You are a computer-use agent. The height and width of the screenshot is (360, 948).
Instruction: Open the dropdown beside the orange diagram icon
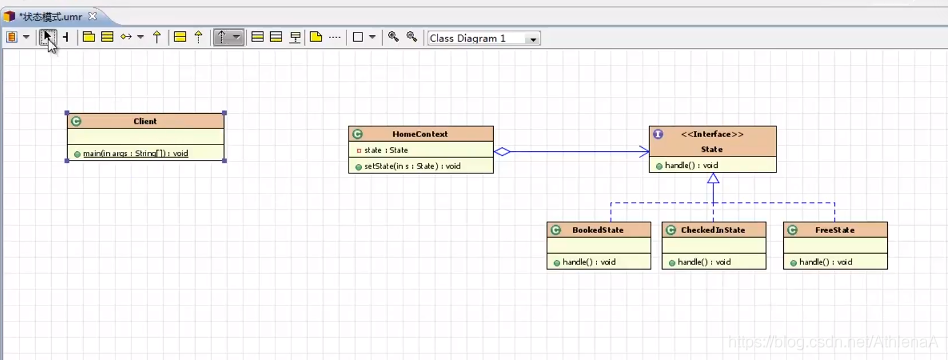[x=26, y=38]
